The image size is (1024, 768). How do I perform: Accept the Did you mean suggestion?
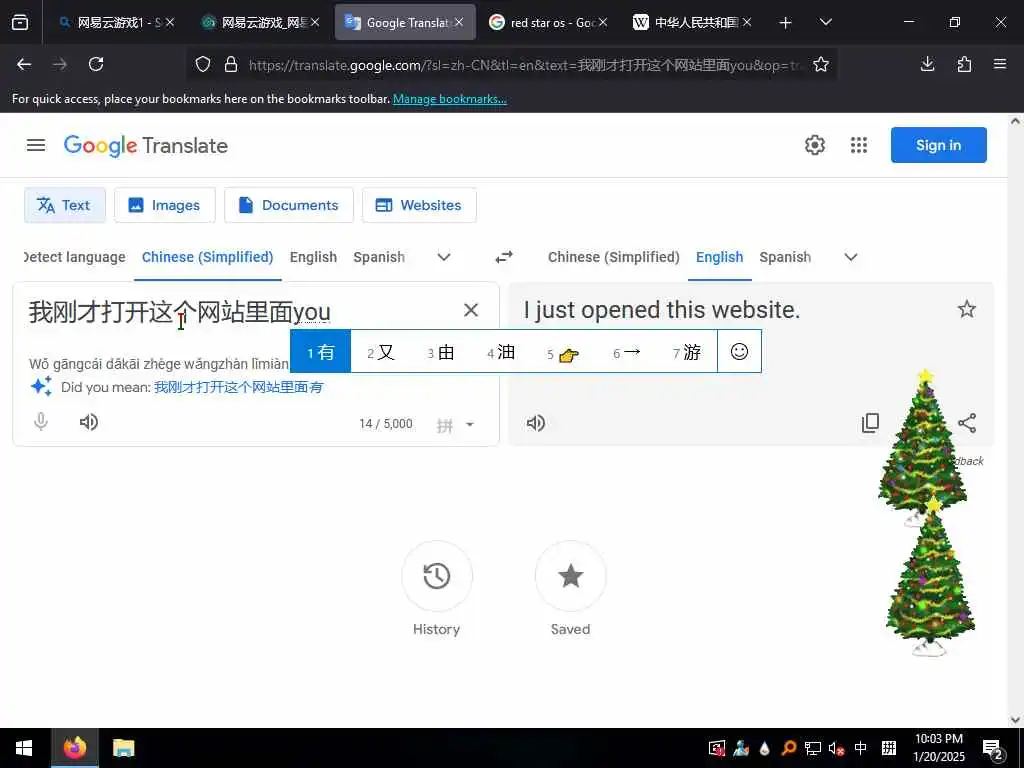coord(238,387)
